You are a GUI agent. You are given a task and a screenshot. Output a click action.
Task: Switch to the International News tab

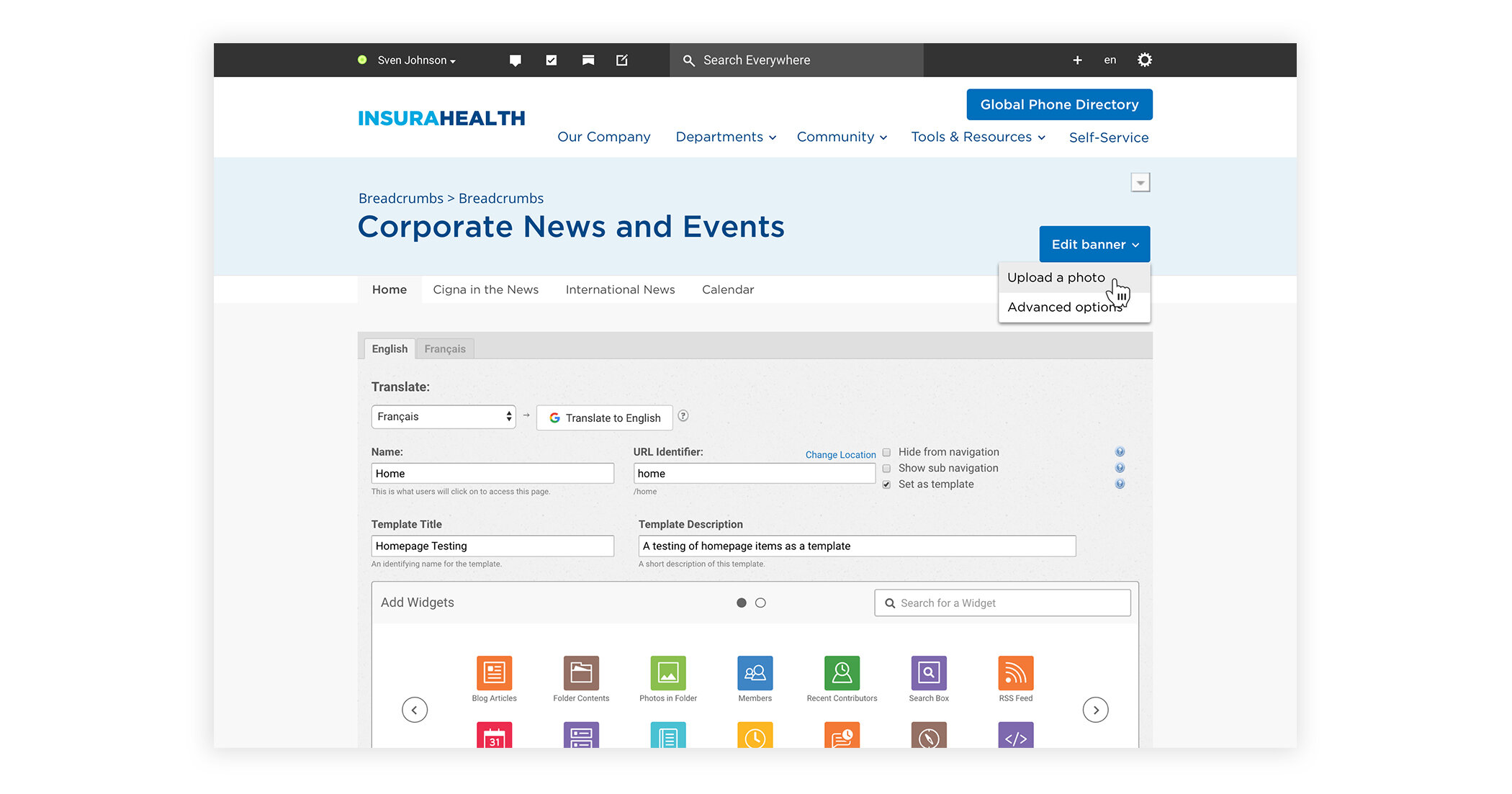point(620,289)
